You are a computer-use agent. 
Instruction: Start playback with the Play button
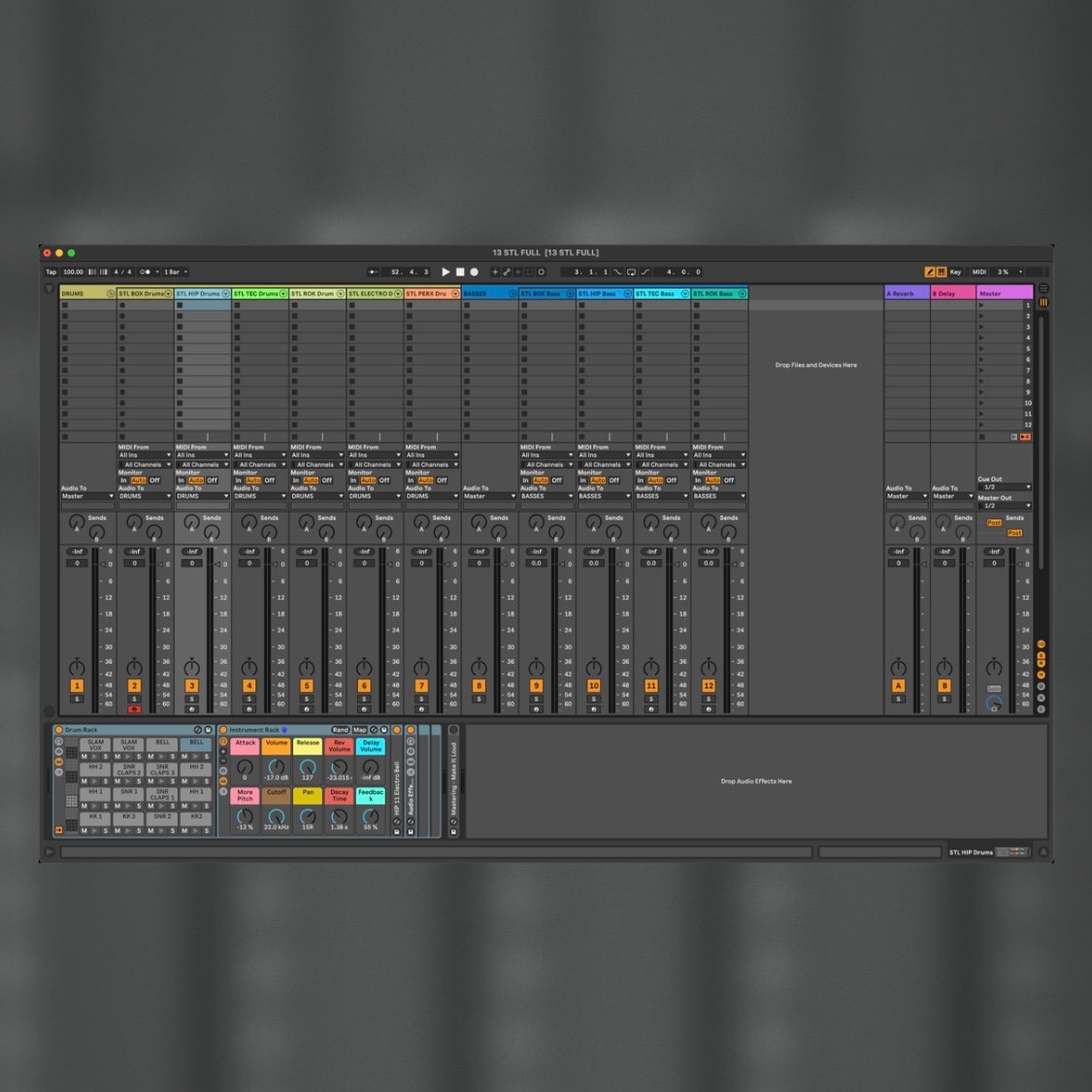(x=446, y=272)
